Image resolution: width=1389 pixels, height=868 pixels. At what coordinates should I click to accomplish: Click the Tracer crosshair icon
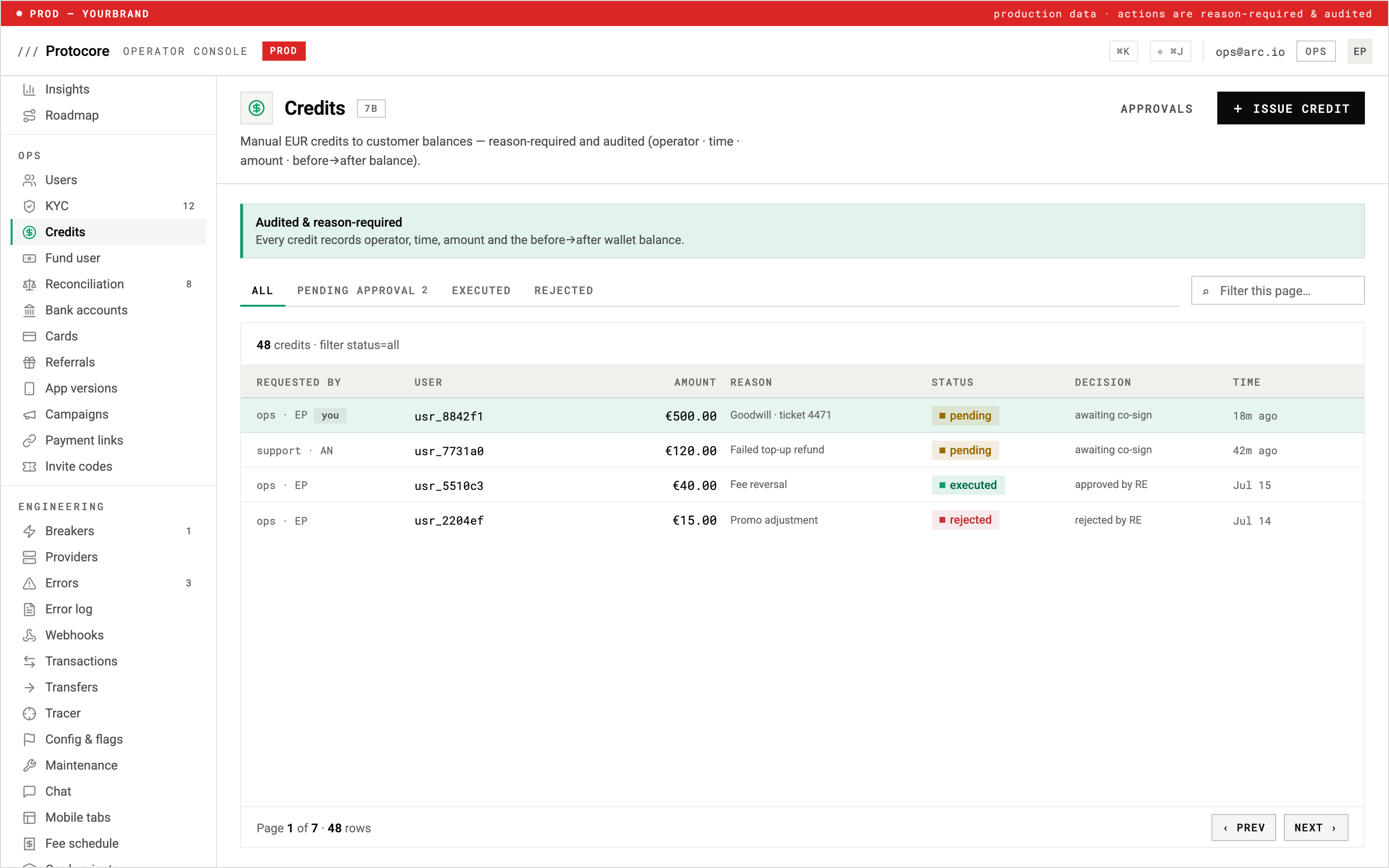(29, 714)
